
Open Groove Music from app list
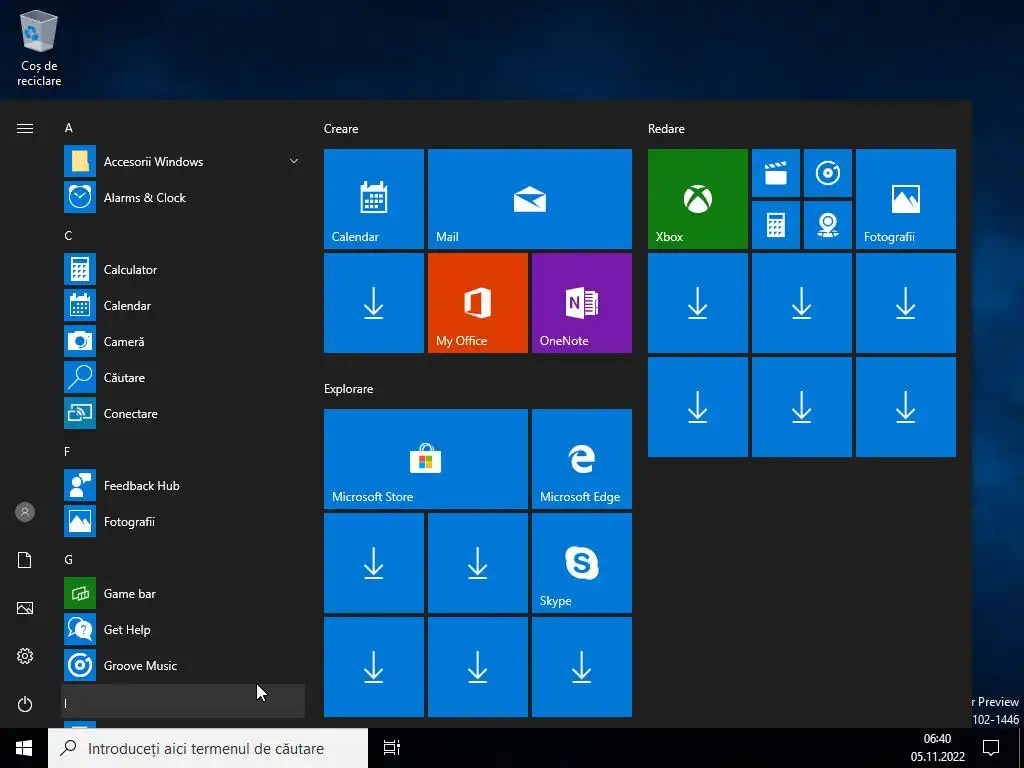(183, 665)
